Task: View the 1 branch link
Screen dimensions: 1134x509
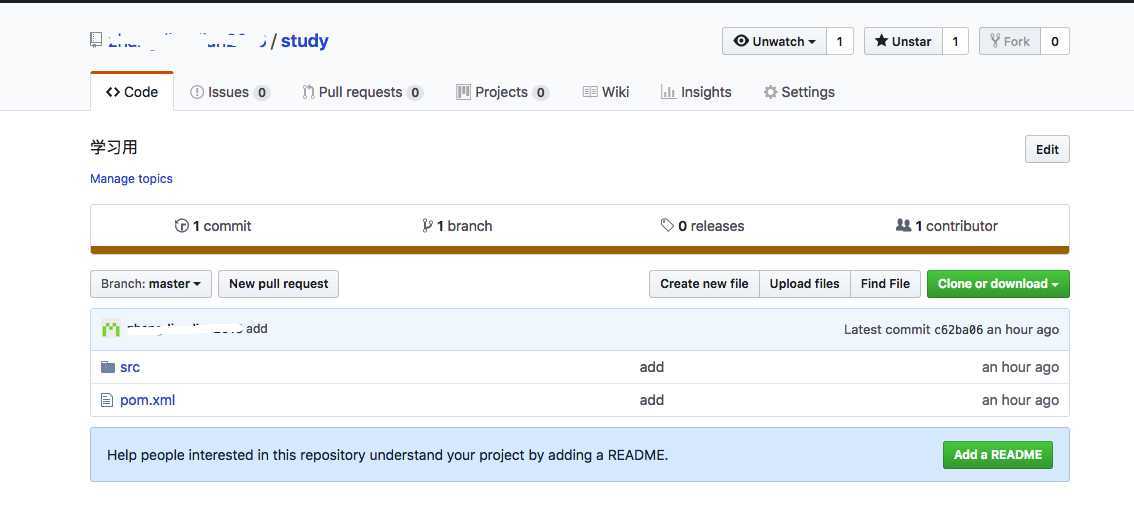Action: [457, 226]
